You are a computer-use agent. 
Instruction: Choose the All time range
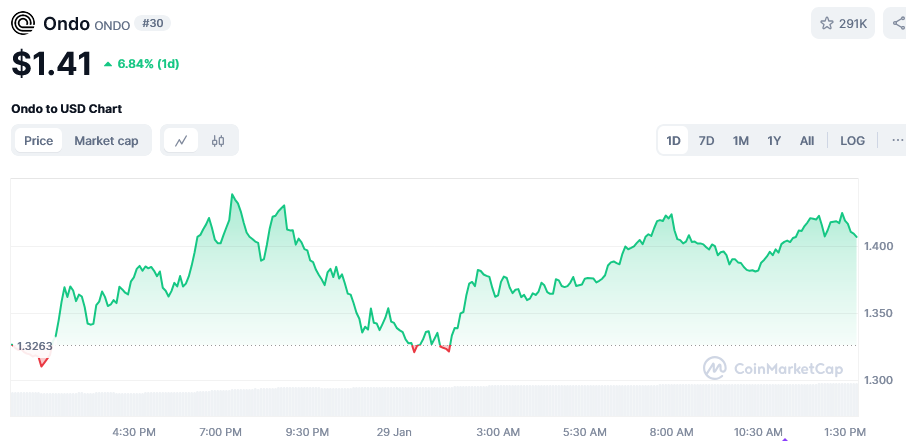[x=807, y=140]
